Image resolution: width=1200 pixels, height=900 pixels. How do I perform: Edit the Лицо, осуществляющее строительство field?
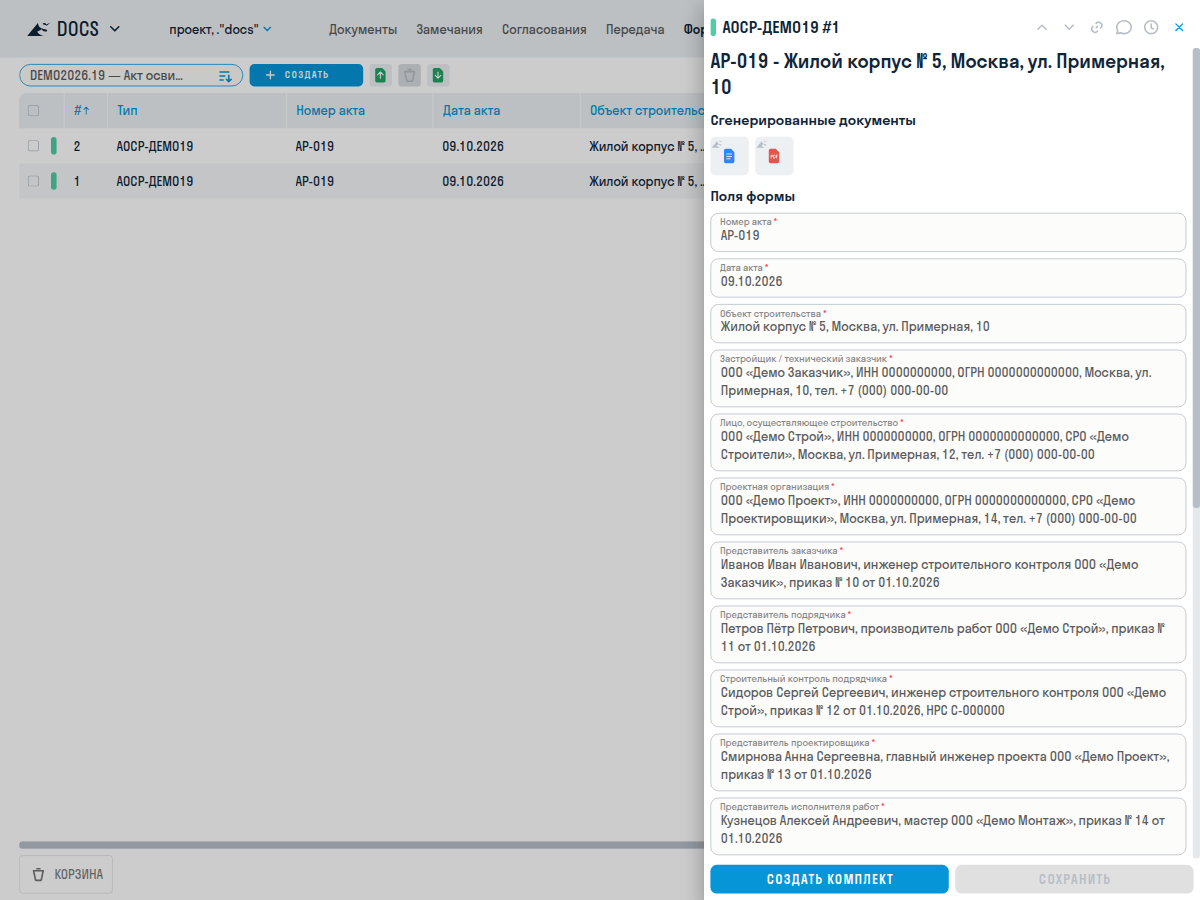click(x=948, y=442)
